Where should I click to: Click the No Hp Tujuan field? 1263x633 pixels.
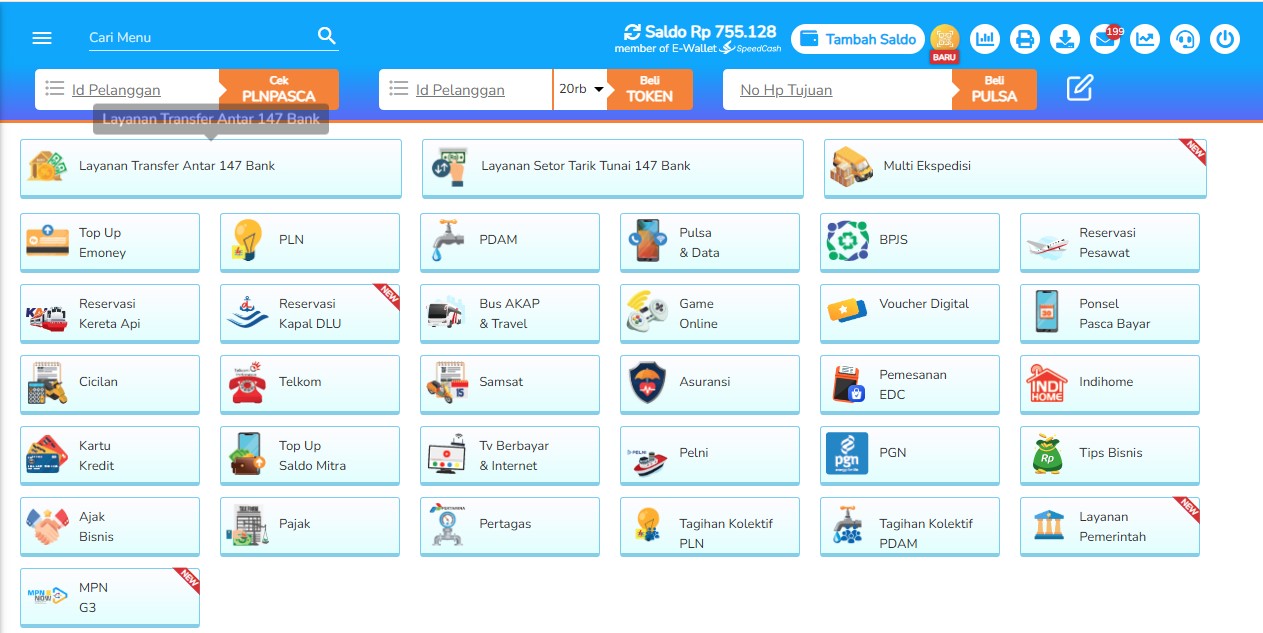tap(836, 90)
